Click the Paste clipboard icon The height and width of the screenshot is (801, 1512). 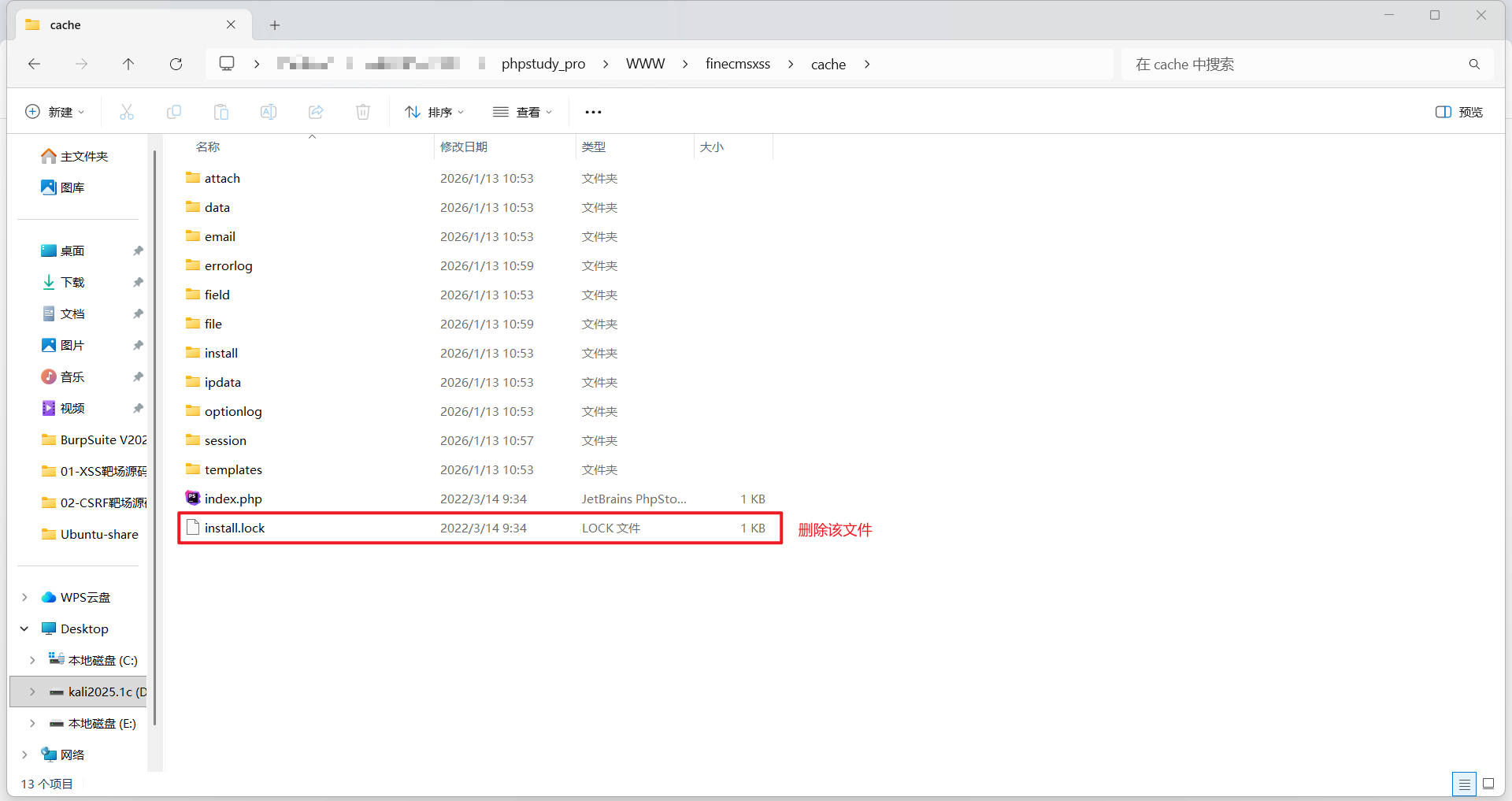(221, 112)
